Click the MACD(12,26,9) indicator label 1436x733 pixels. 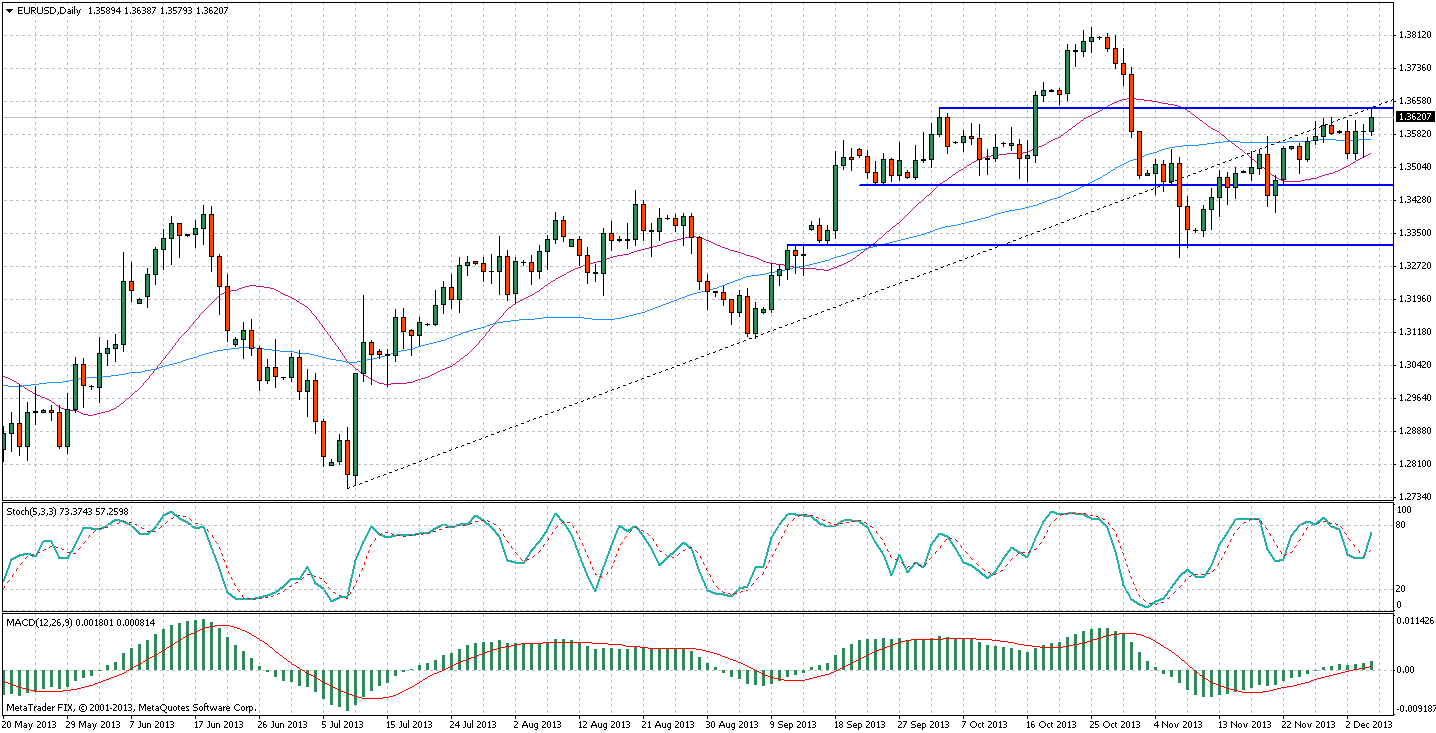[36, 623]
